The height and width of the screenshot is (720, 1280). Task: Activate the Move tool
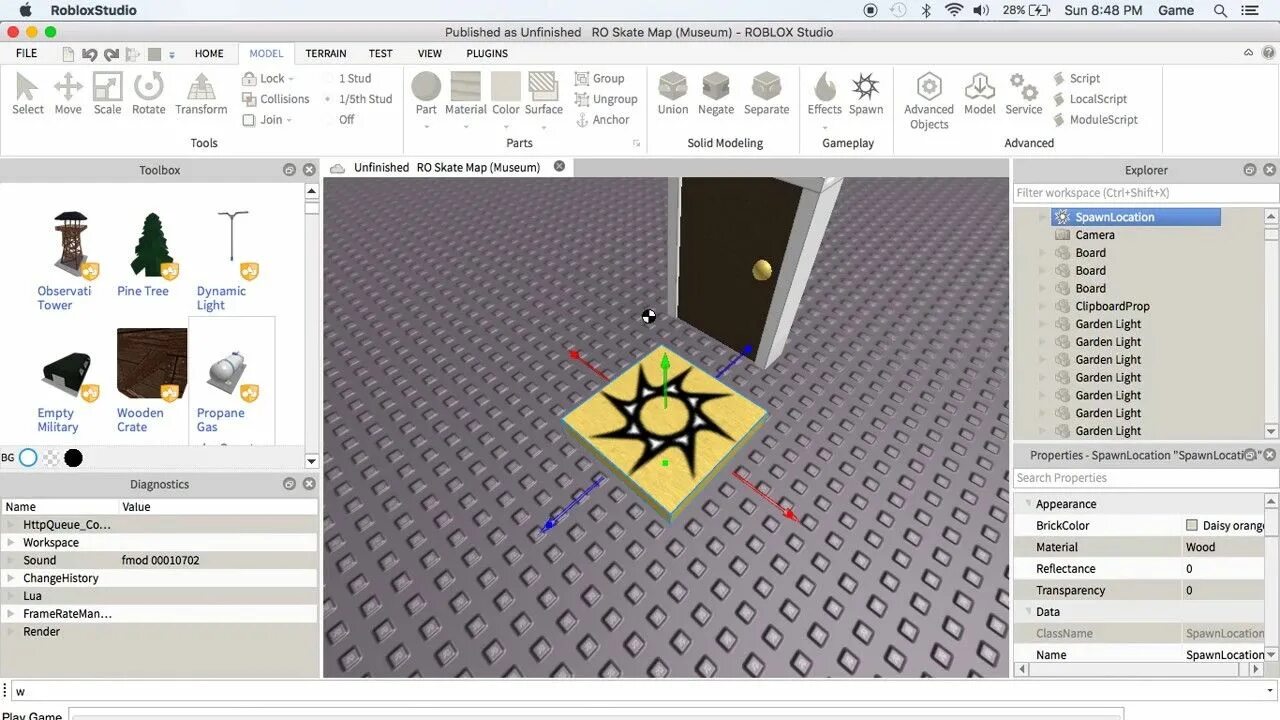point(68,94)
